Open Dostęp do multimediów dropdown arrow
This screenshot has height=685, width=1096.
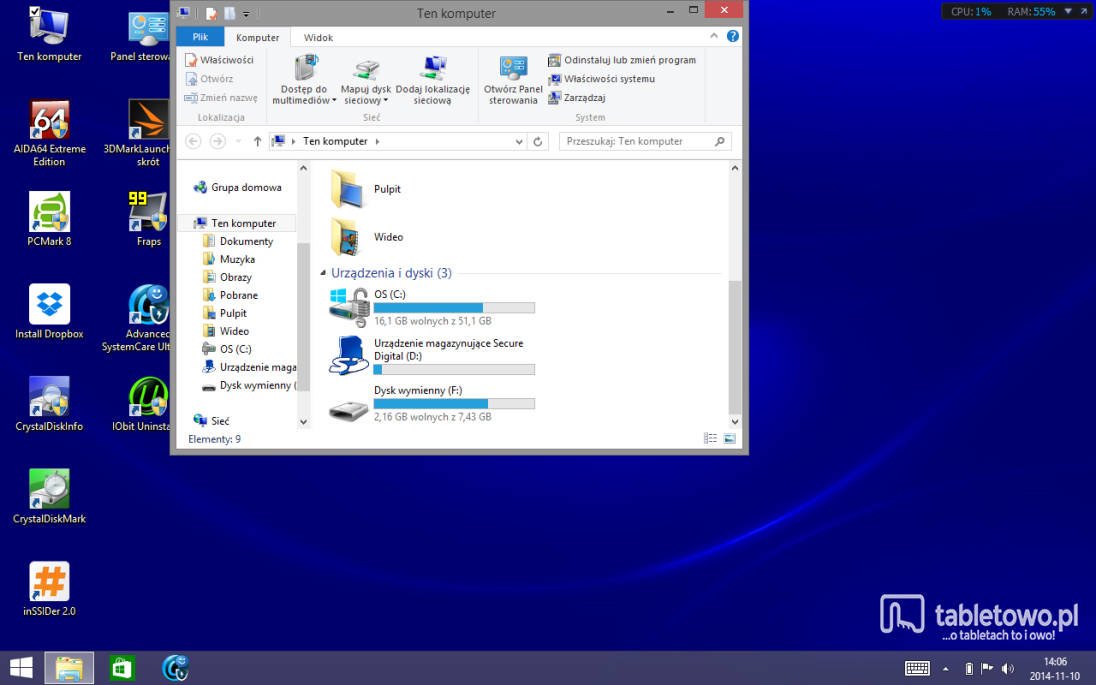click(334, 101)
